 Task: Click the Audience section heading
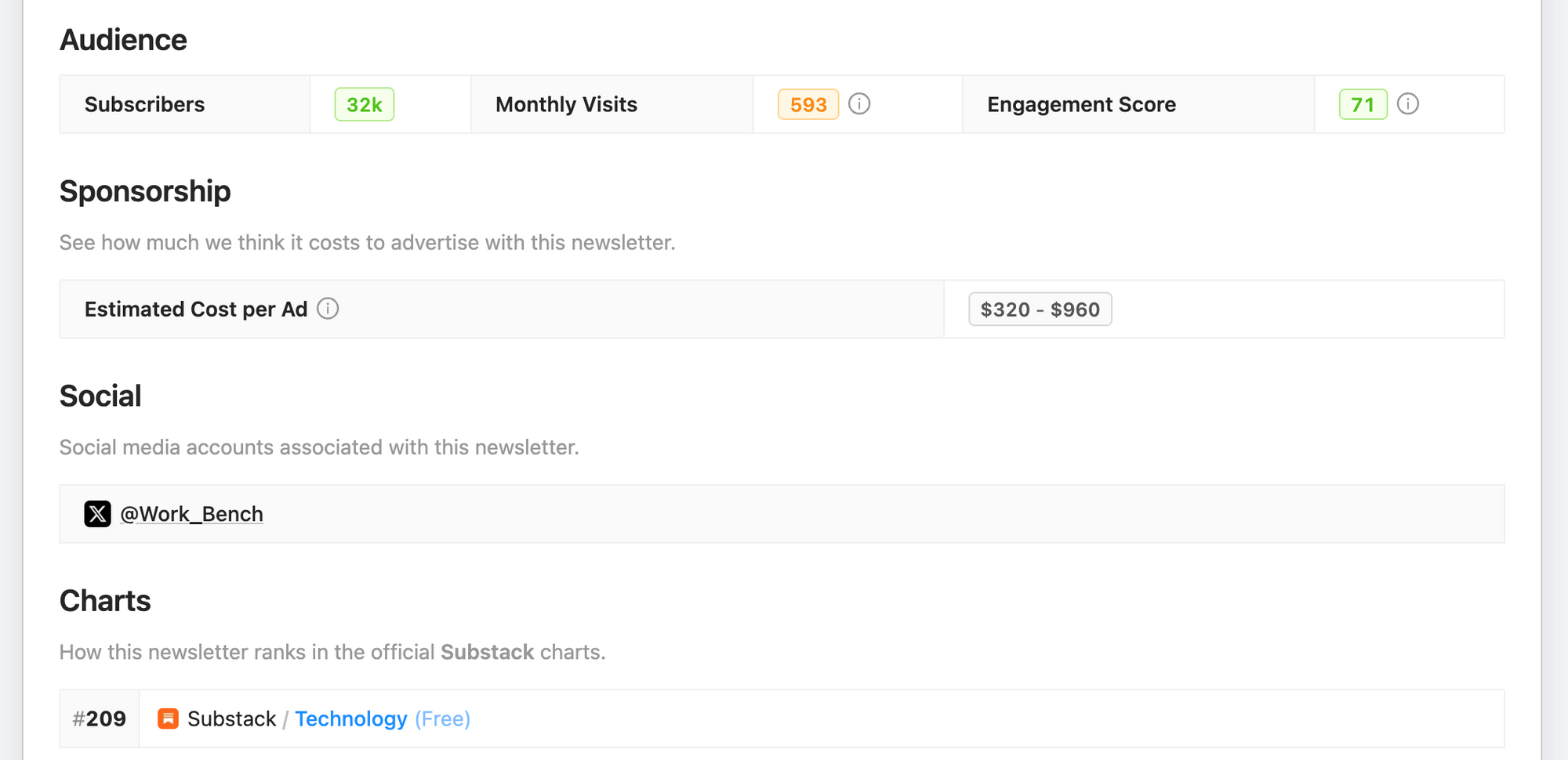click(x=123, y=39)
